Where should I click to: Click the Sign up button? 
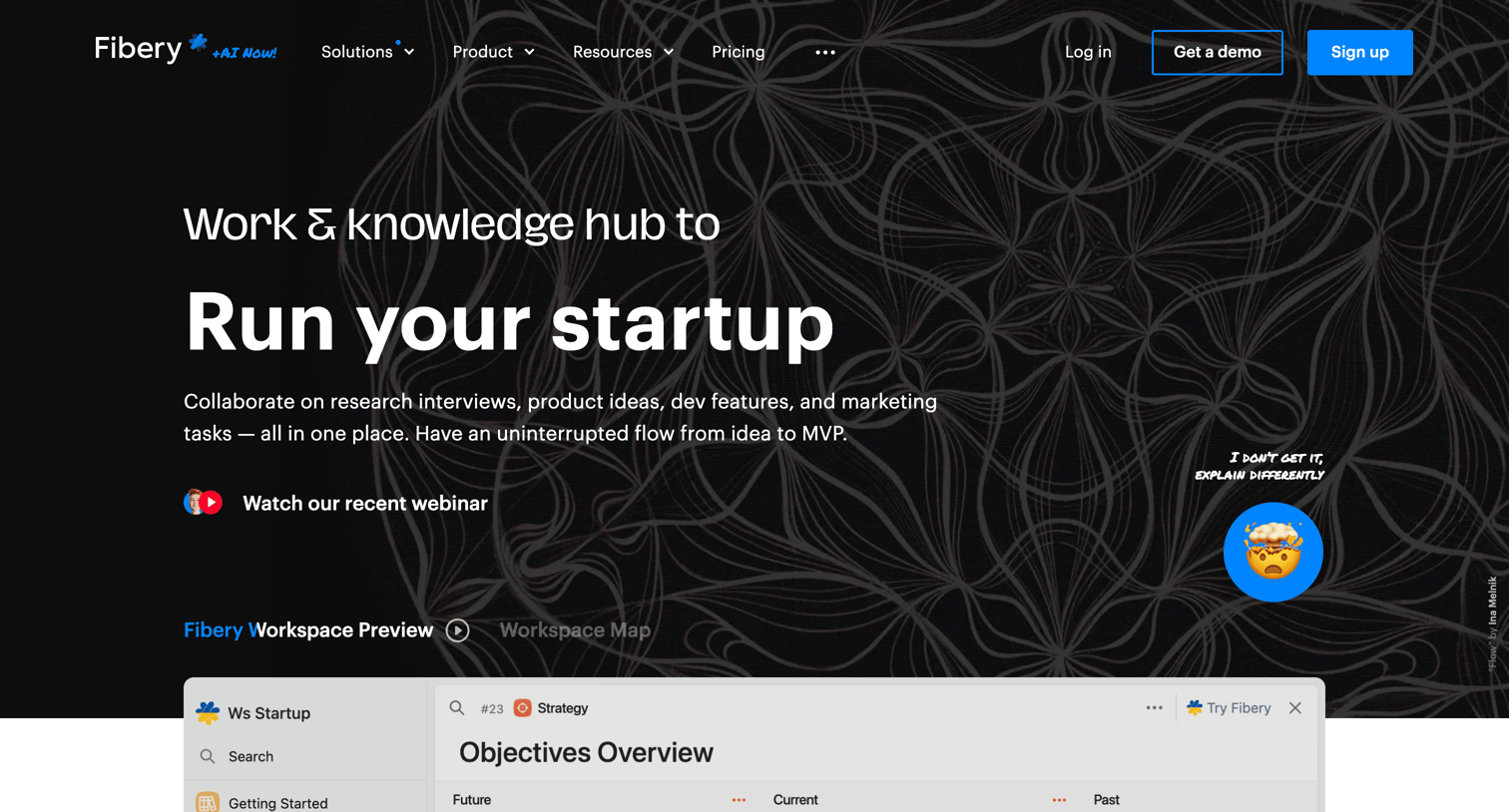pyautogui.click(x=1359, y=52)
